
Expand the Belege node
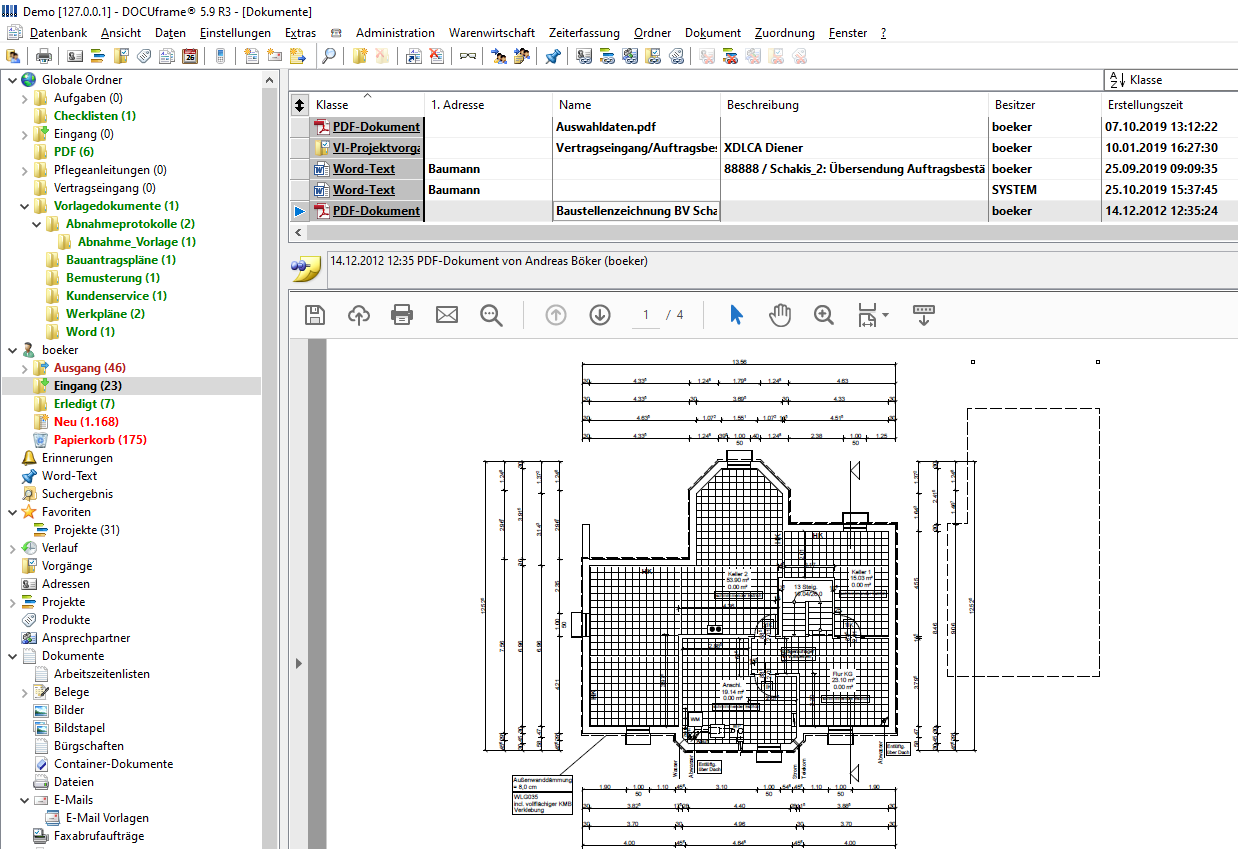click(25, 692)
